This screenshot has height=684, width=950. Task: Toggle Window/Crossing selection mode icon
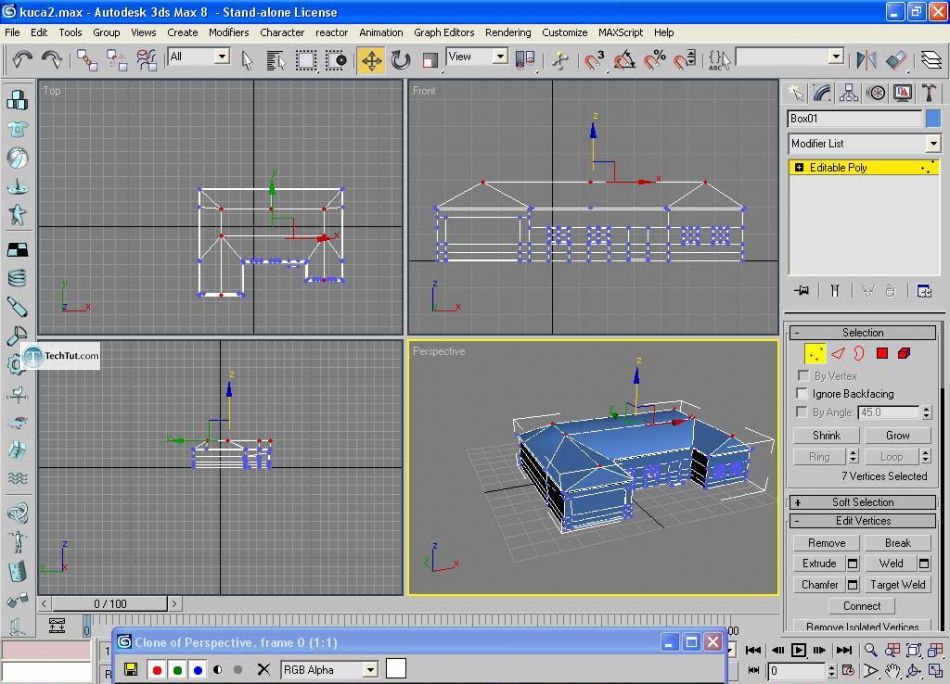click(336, 60)
